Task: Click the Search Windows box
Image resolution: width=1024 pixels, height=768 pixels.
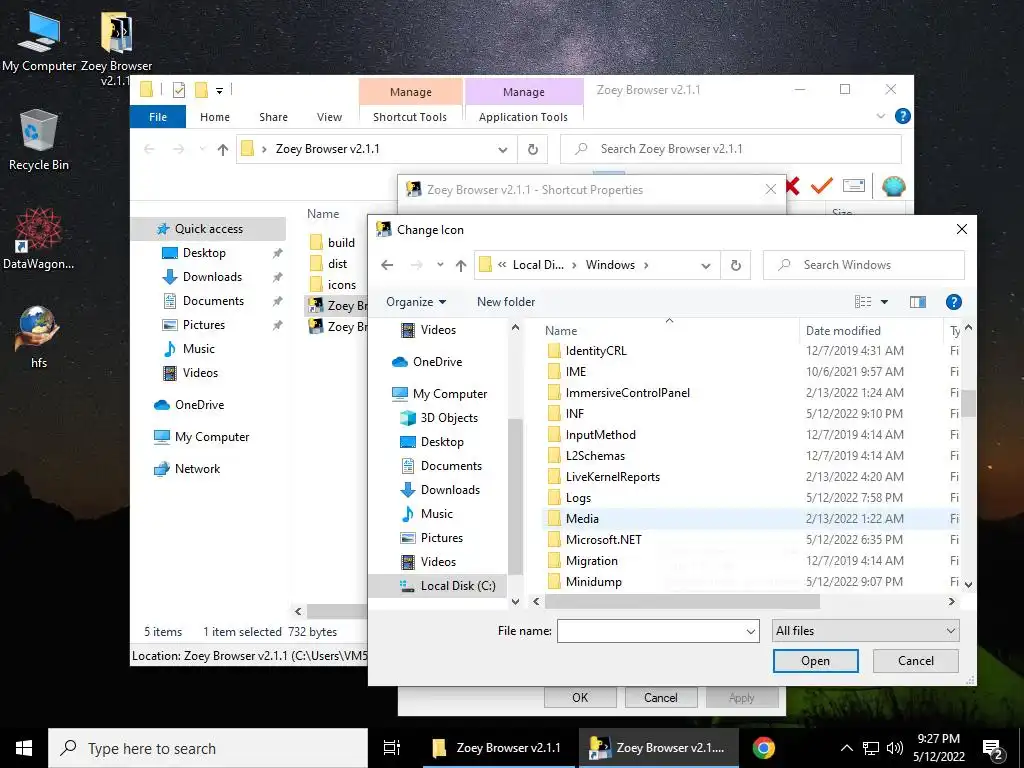Action: coord(863,265)
